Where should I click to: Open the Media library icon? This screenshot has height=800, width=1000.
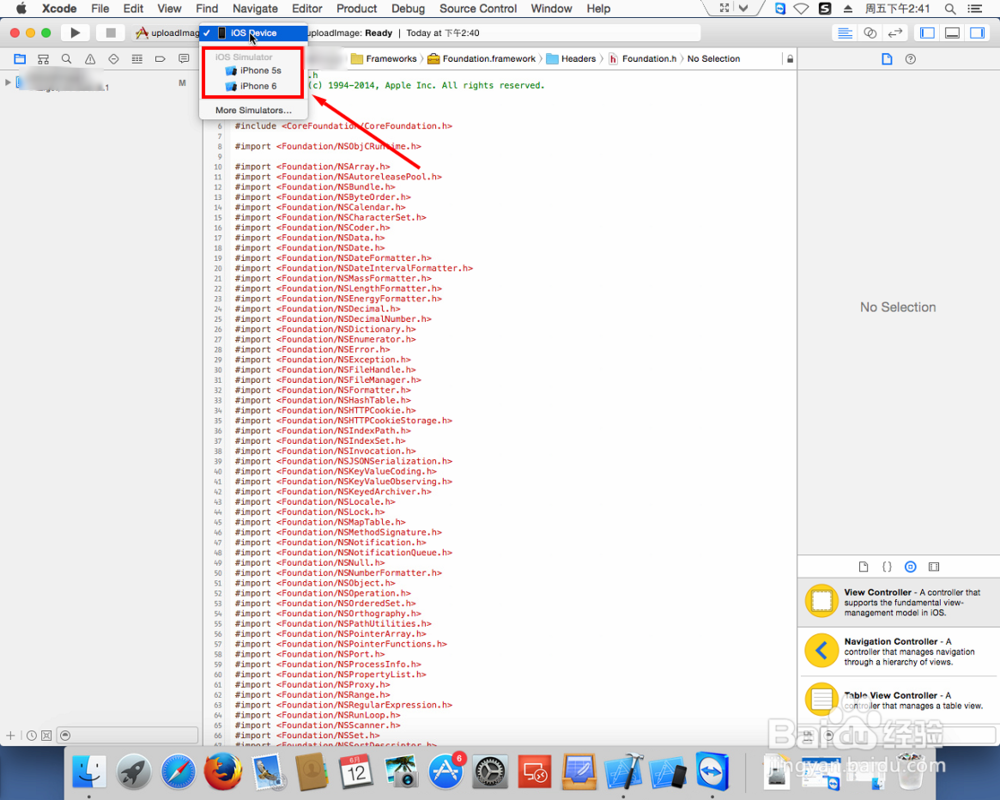(934, 567)
